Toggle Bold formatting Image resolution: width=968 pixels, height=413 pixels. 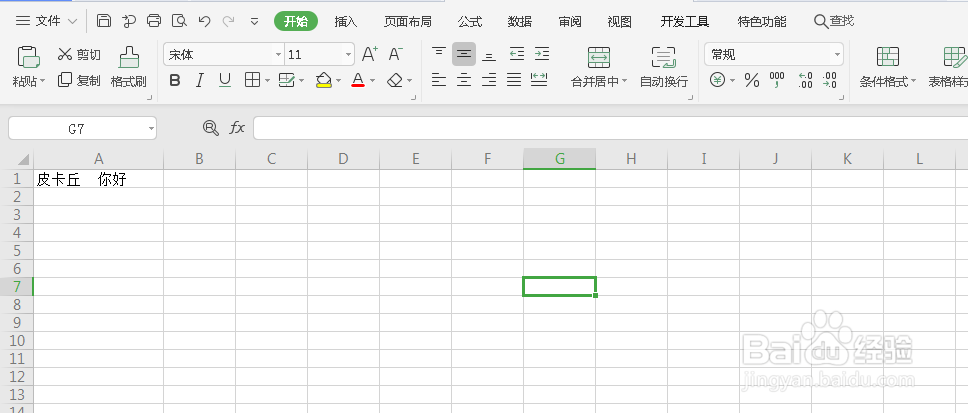point(175,80)
